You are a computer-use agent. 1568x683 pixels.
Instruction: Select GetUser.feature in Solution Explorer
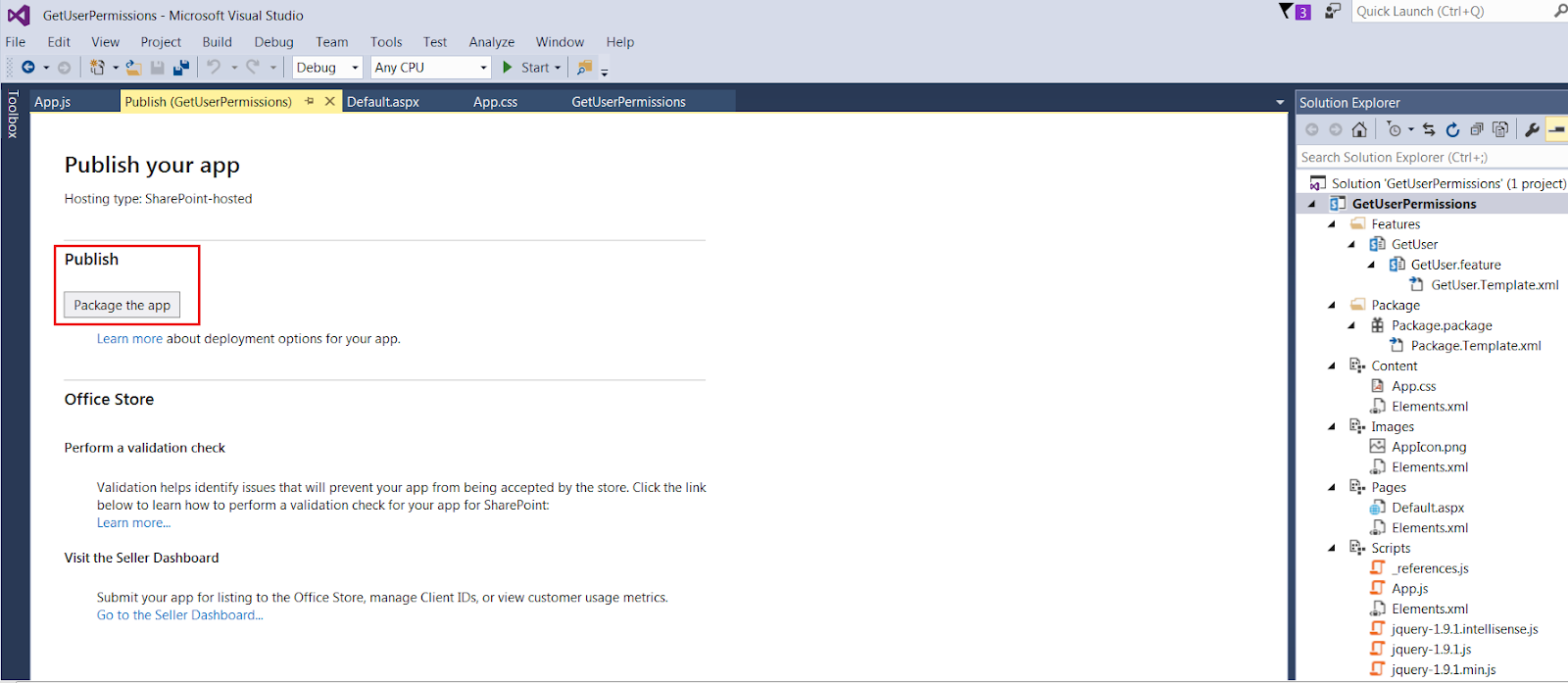(x=1456, y=265)
